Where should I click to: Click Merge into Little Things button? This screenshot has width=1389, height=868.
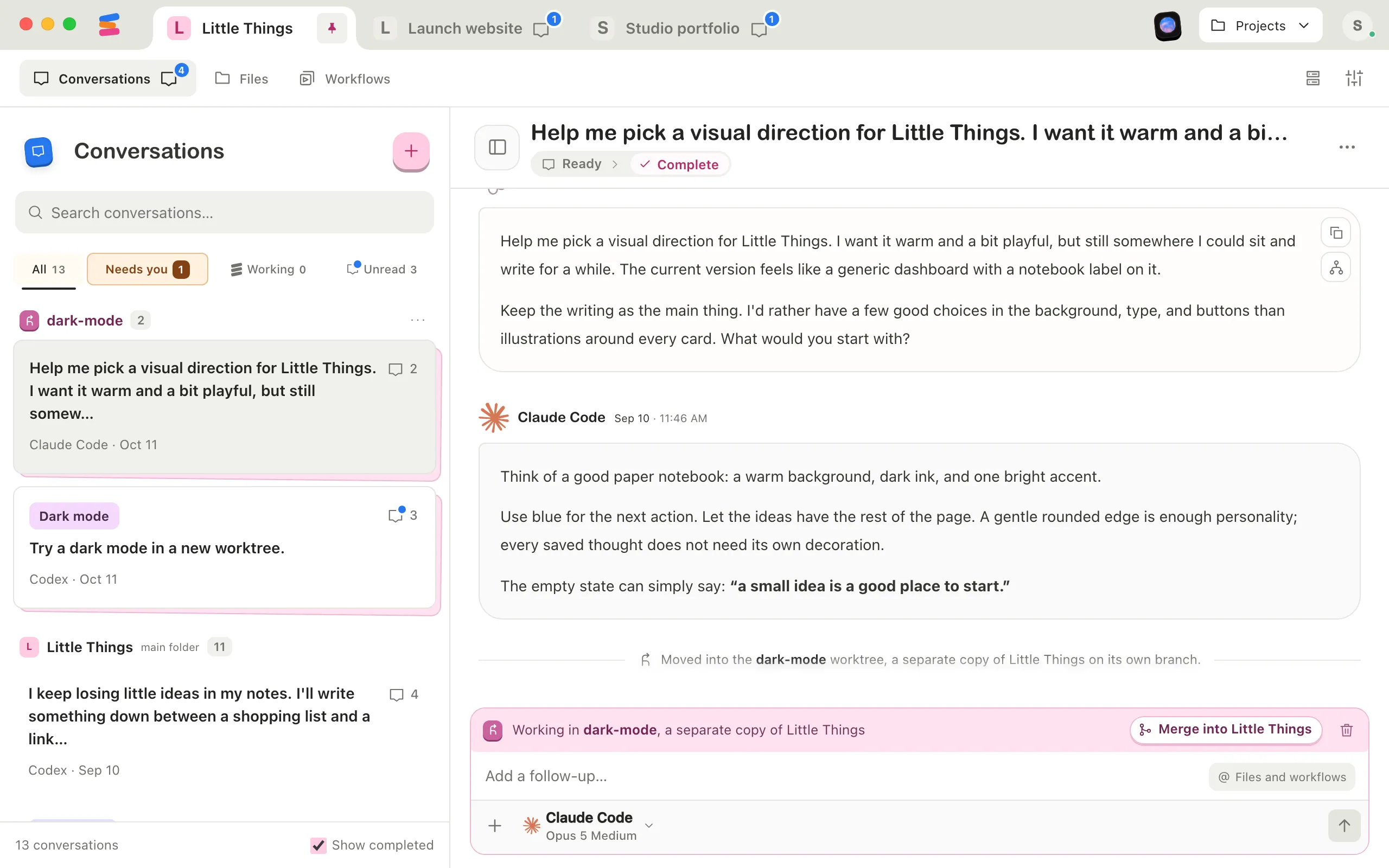pyautogui.click(x=1226, y=730)
